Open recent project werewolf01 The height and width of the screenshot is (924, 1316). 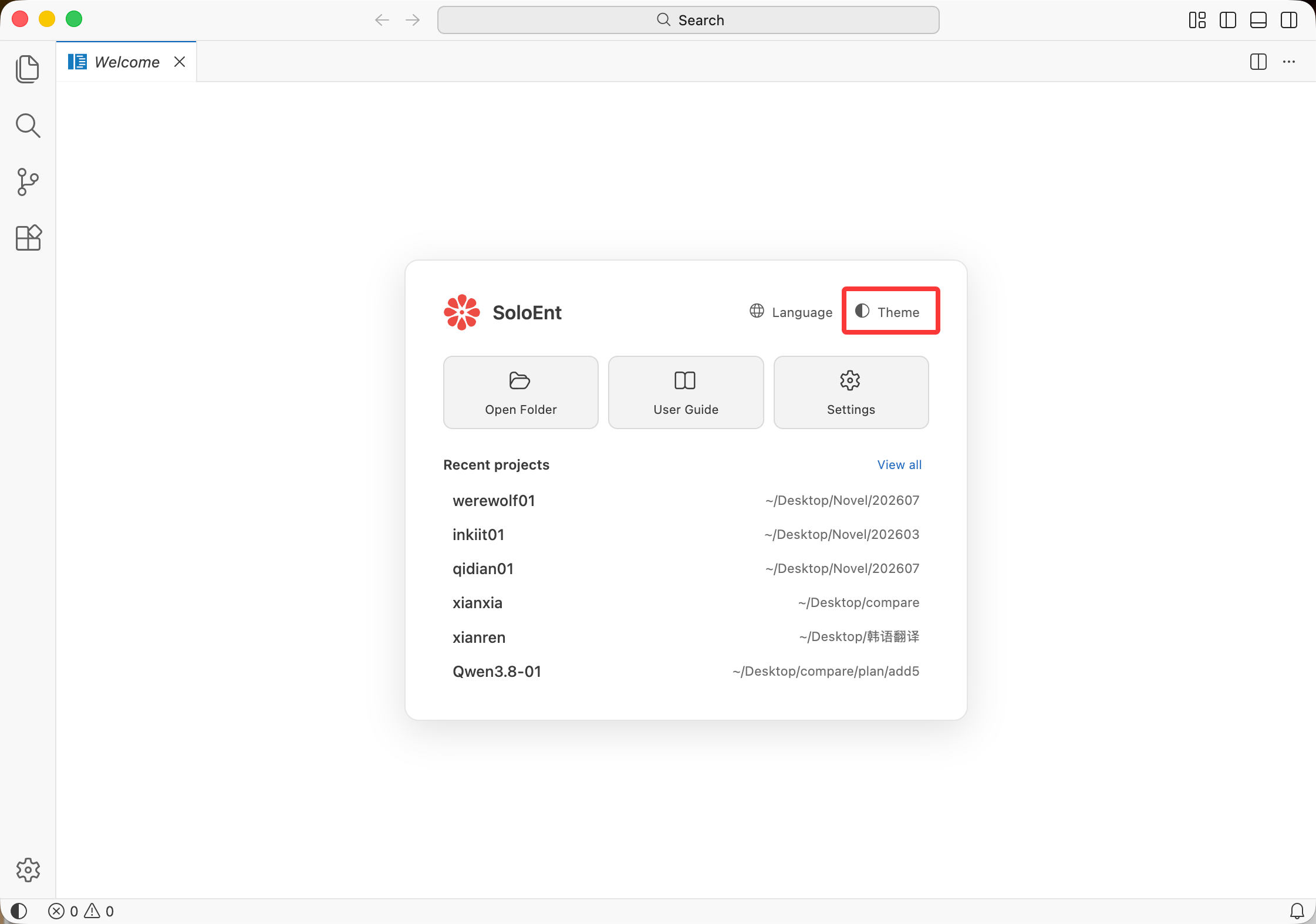686,501
